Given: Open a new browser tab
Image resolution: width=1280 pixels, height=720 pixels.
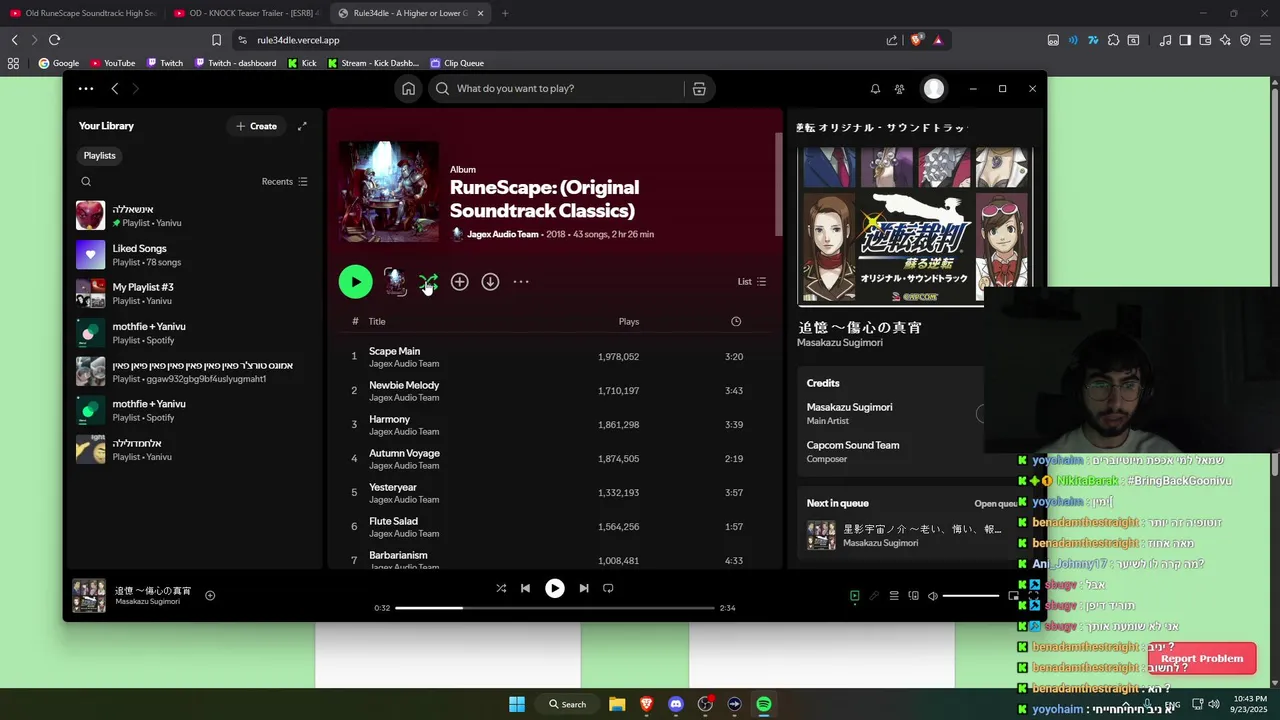Looking at the screenshot, I should [x=505, y=13].
